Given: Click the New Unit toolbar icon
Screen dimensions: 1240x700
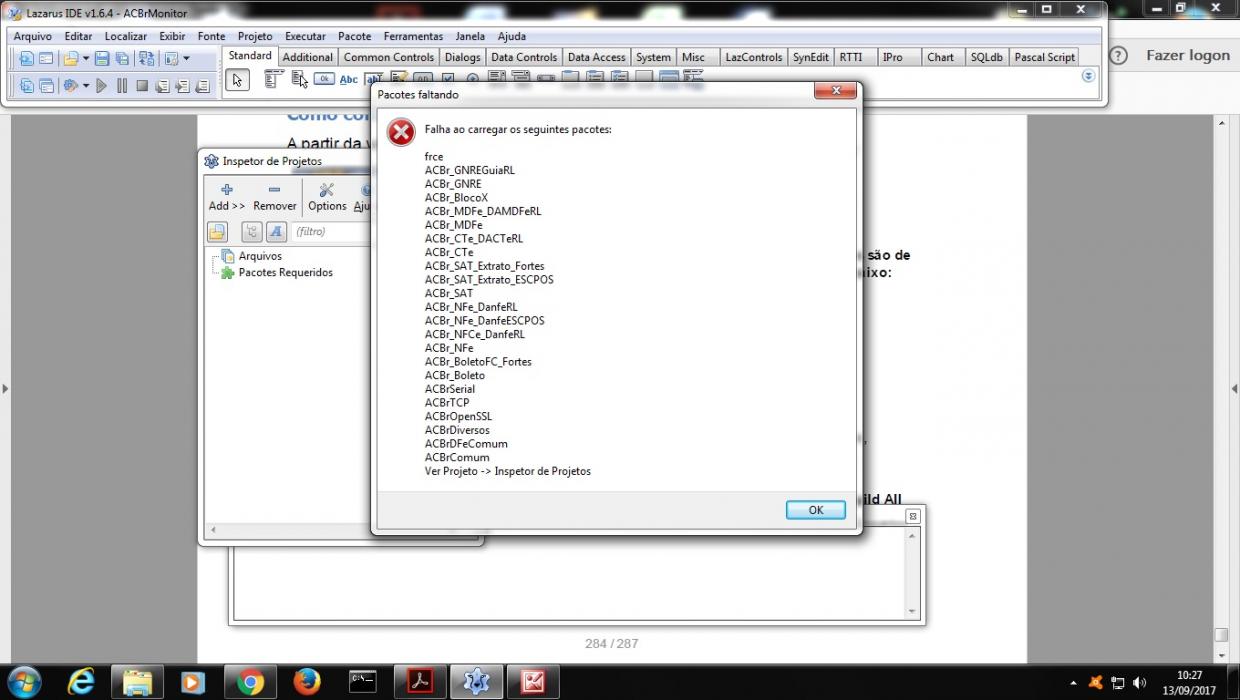Looking at the screenshot, I should coord(26,58).
